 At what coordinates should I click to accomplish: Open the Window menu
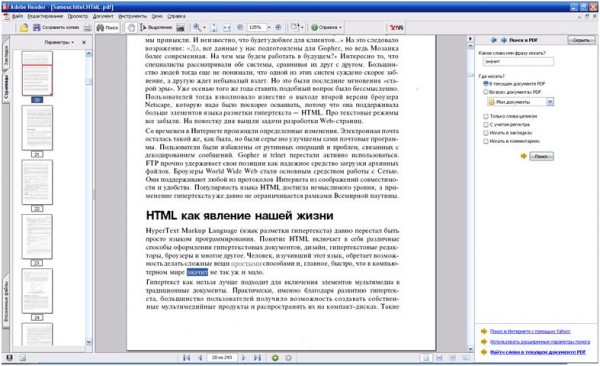157,16
